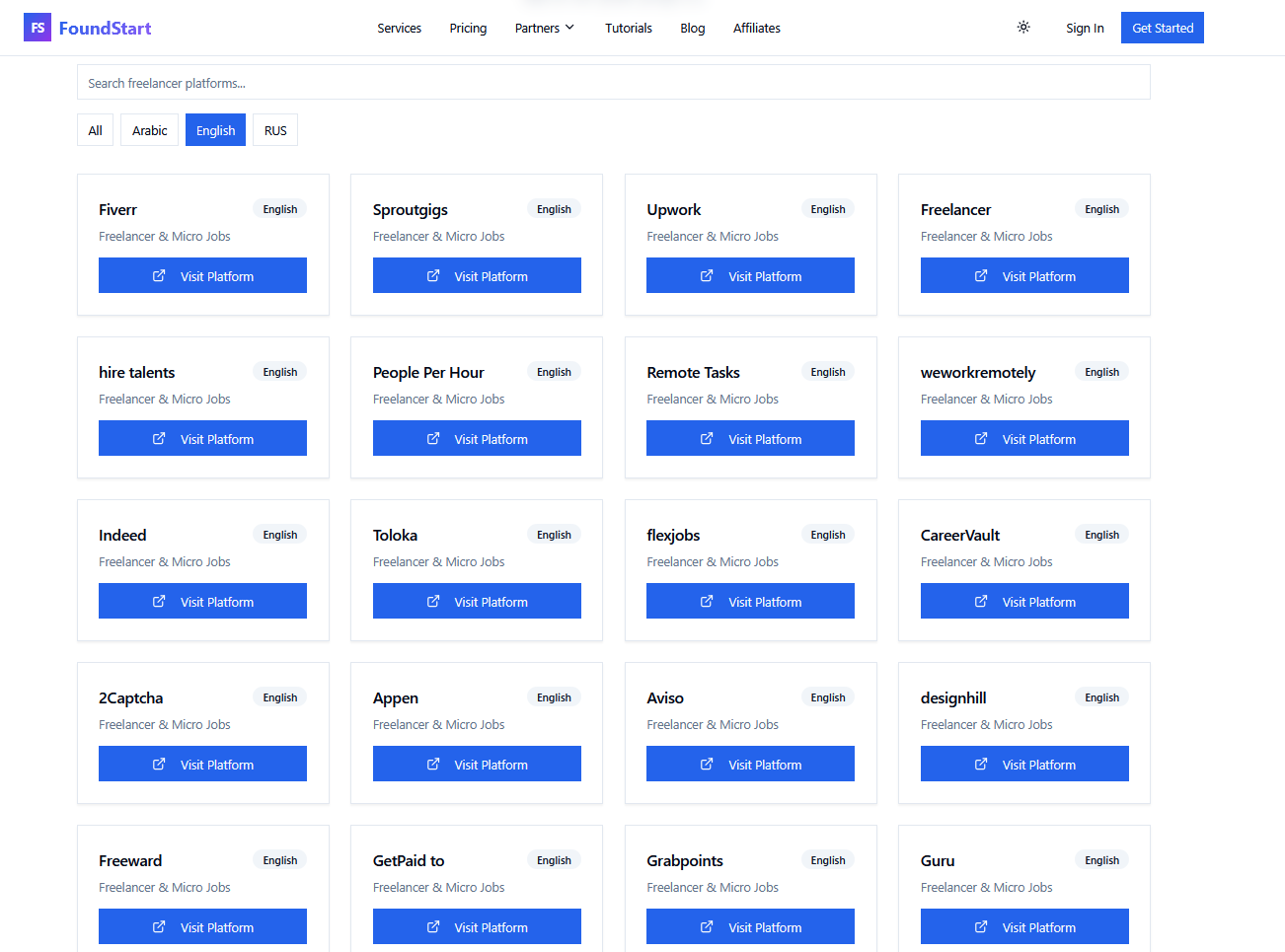Click the English badge on Guru card
Viewport: 1285px width, 952px height.
[x=1101, y=860]
